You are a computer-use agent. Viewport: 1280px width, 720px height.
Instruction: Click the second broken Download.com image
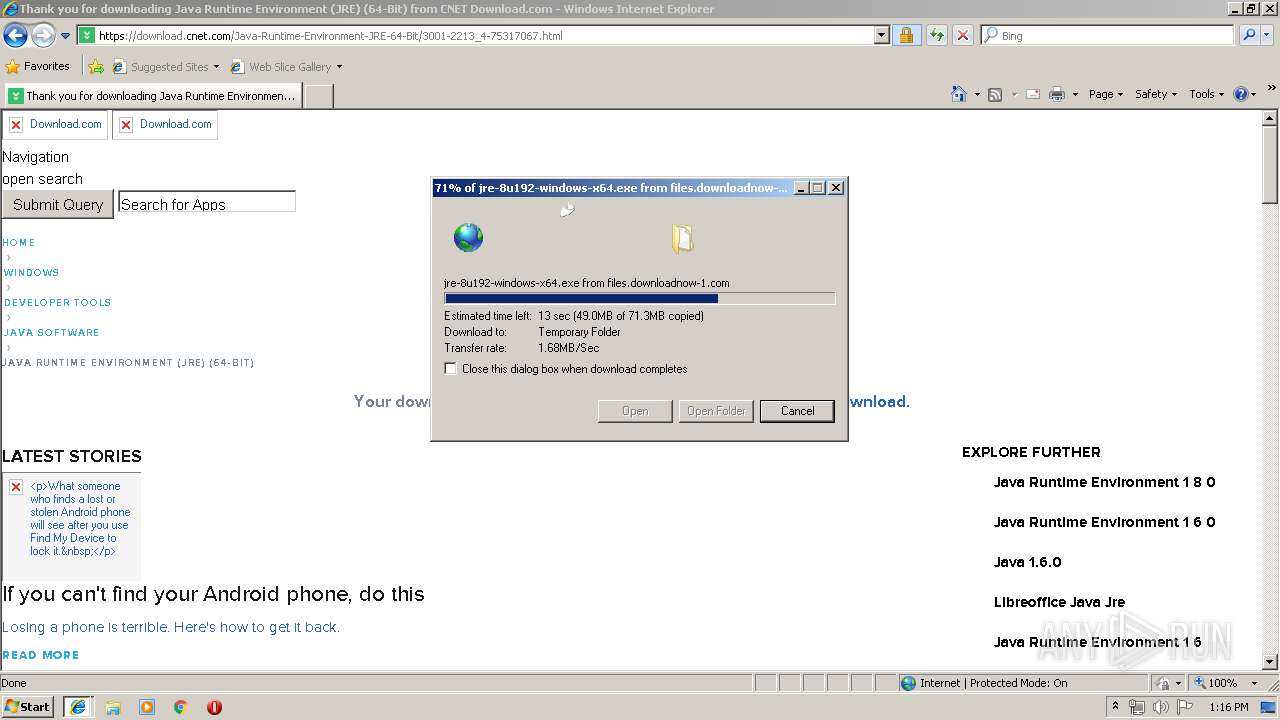tap(165, 125)
